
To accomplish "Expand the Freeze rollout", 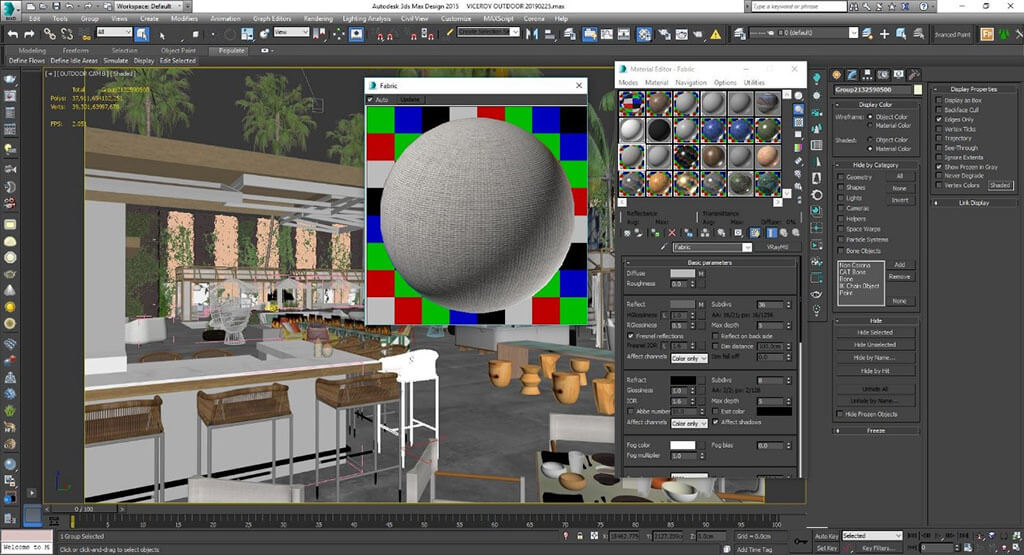I will (x=875, y=430).
